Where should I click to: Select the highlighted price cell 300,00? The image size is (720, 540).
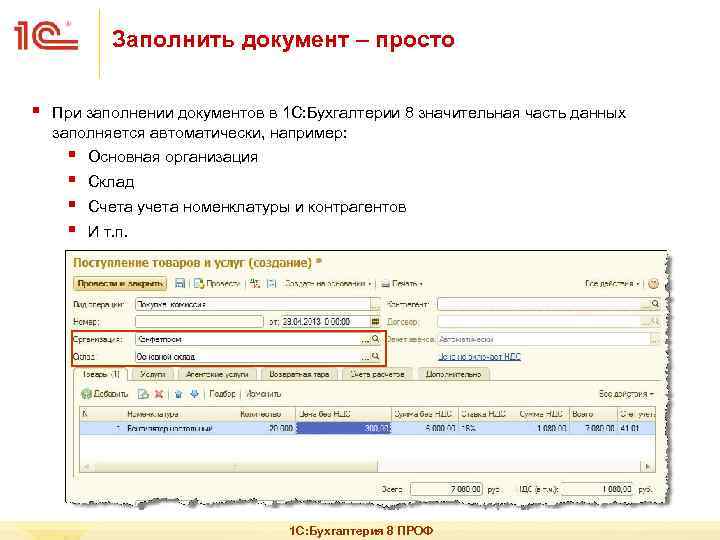click(343, 428)
